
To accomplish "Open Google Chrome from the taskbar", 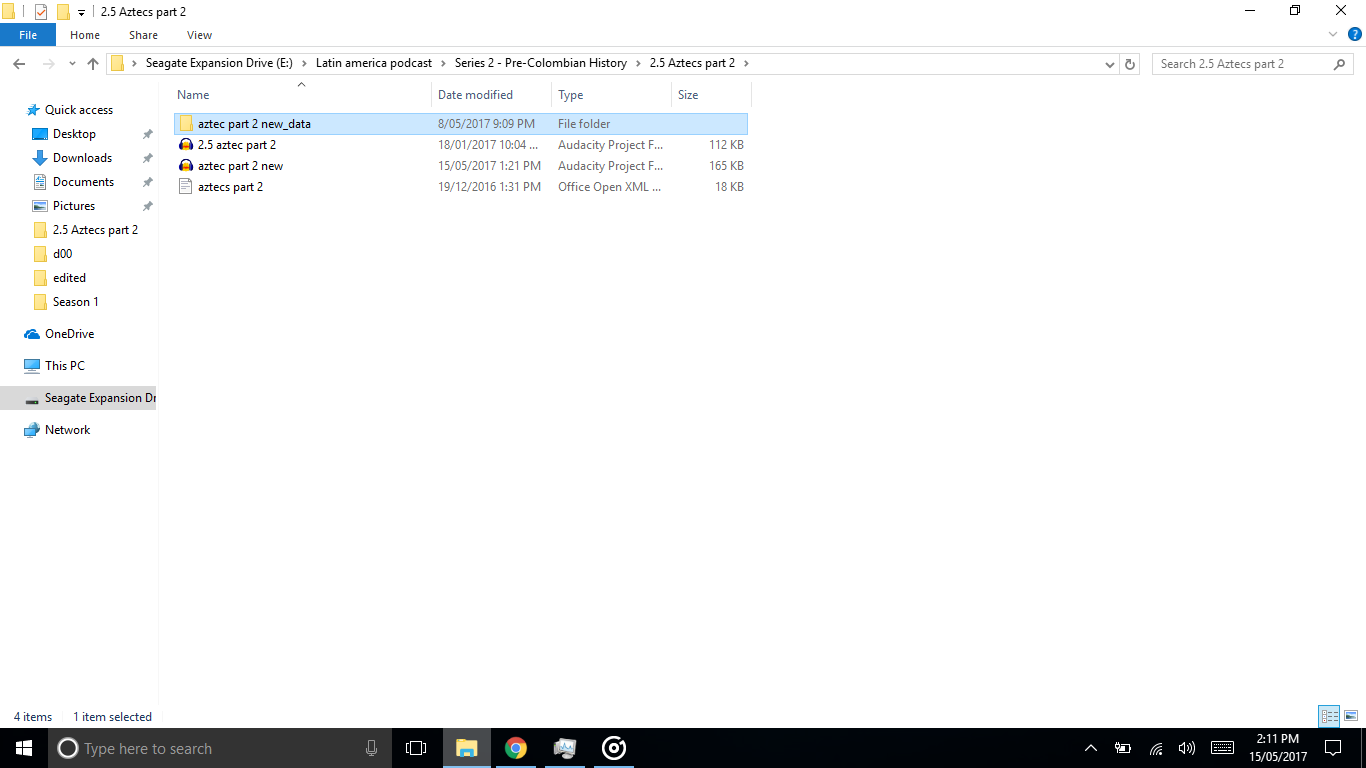I will 516,748.
